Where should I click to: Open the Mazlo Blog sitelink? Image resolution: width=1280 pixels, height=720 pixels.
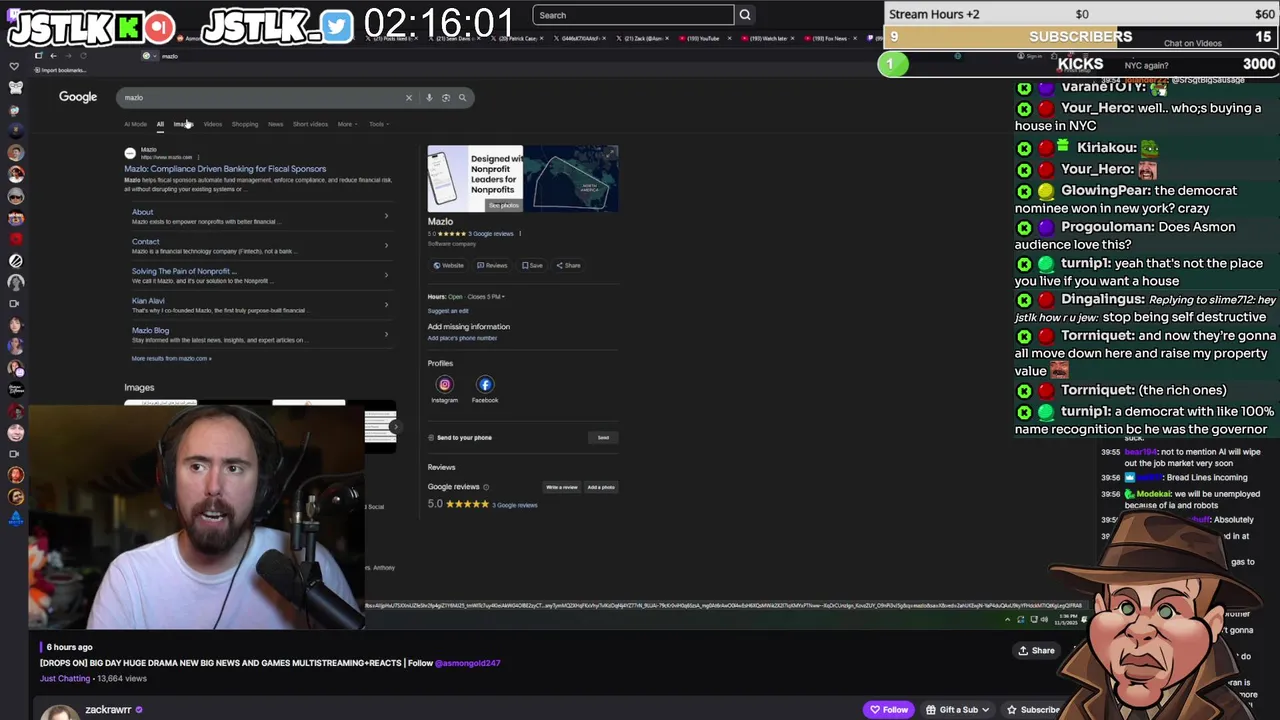tap(150, 330)
